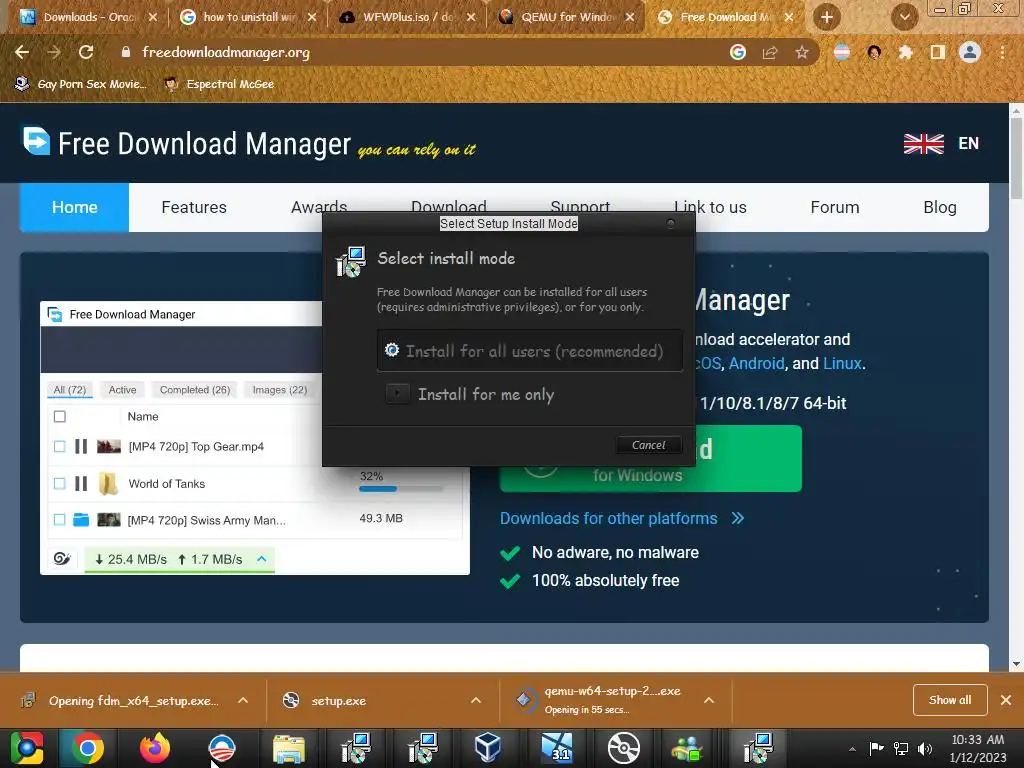This screenshot has height=768, width=1024.
Task: Check the World of Tanks row checkbox
Action: click(x=59, y=483)
